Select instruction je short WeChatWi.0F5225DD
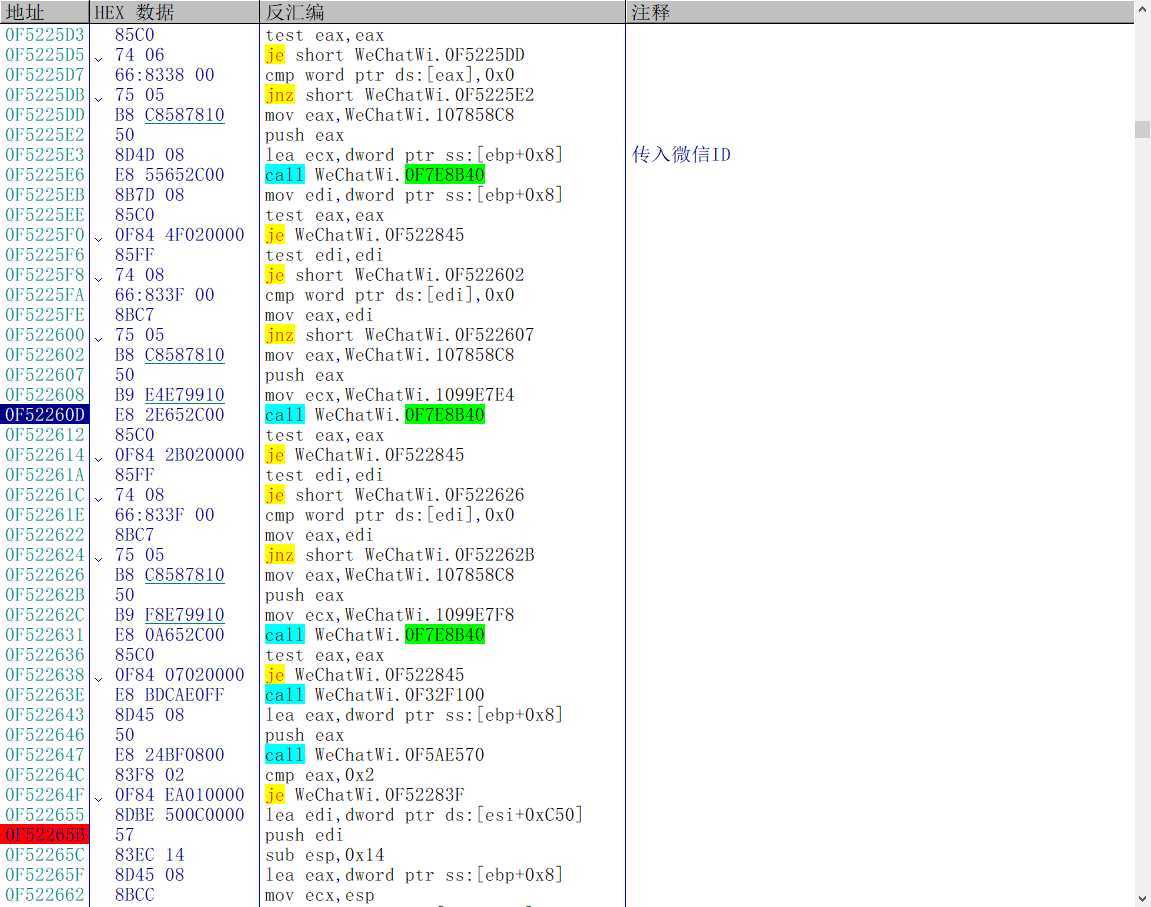The image size is (1151, 907). [395, 55]
